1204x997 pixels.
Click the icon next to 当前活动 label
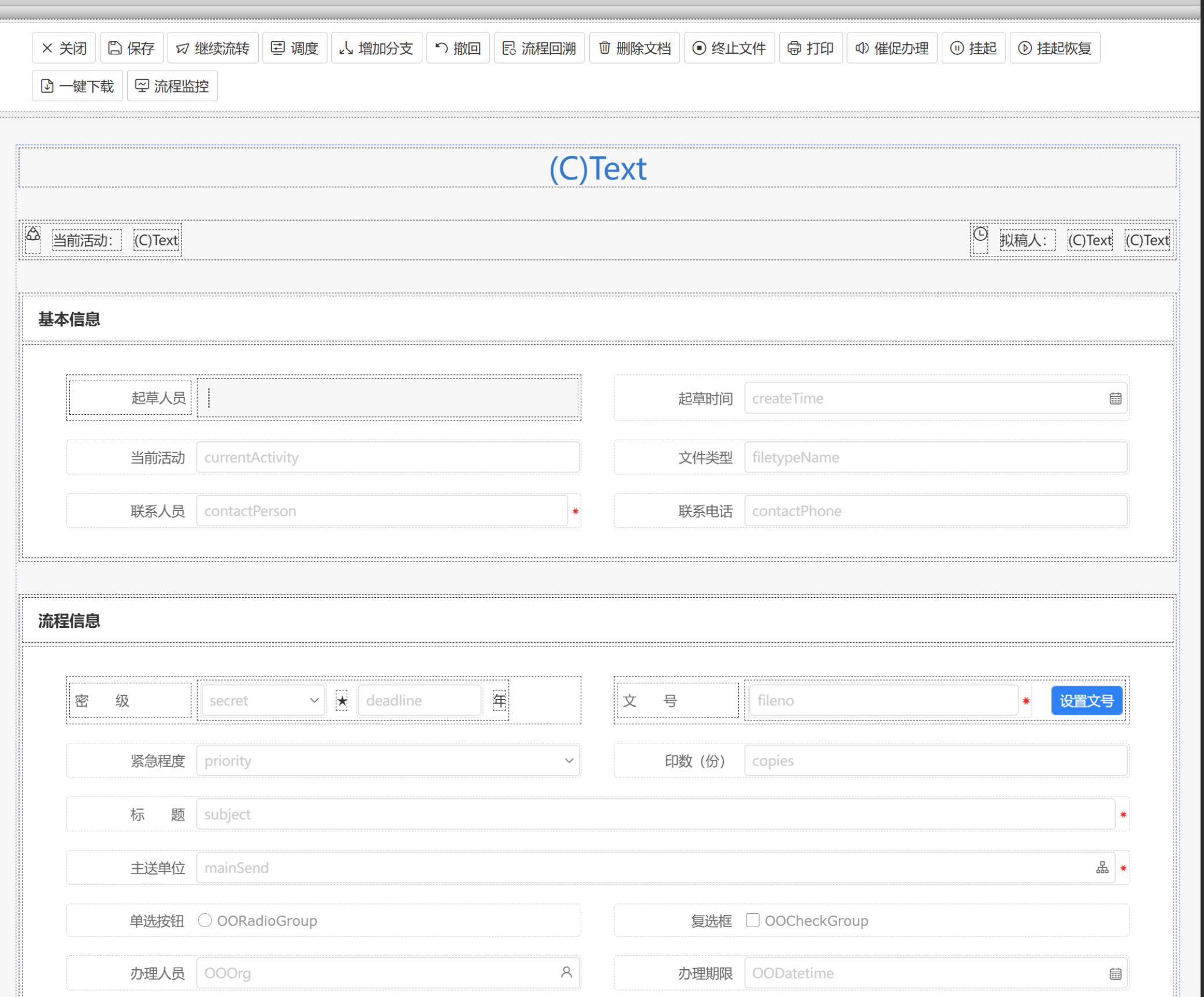pos(34,235)
